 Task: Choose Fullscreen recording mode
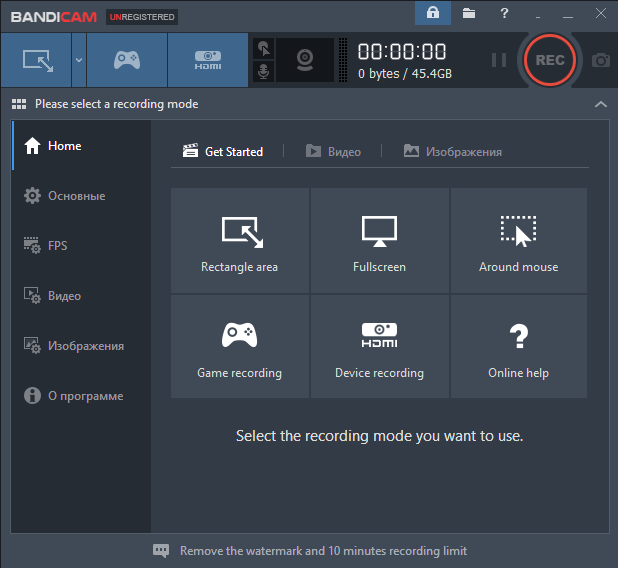(379, 240)
